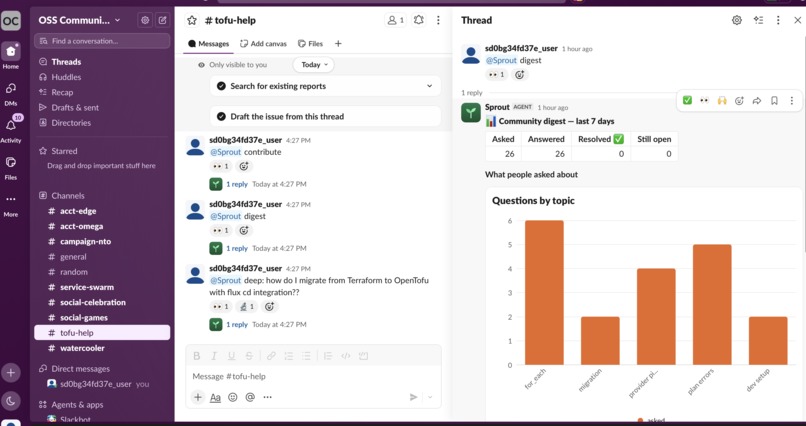Open DMs in left rail
The height and width of the screenshot is (426, 806).
point(11,93)
